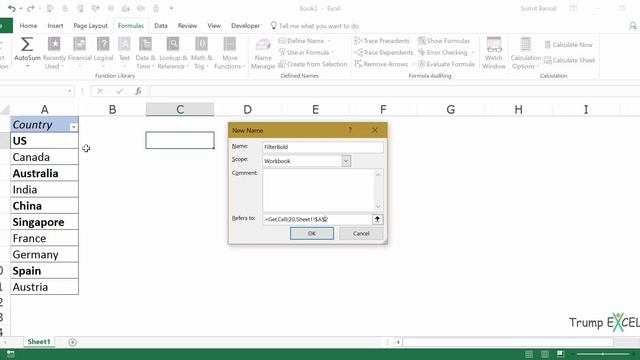Open Math & Trig functions

coord(201,53)
